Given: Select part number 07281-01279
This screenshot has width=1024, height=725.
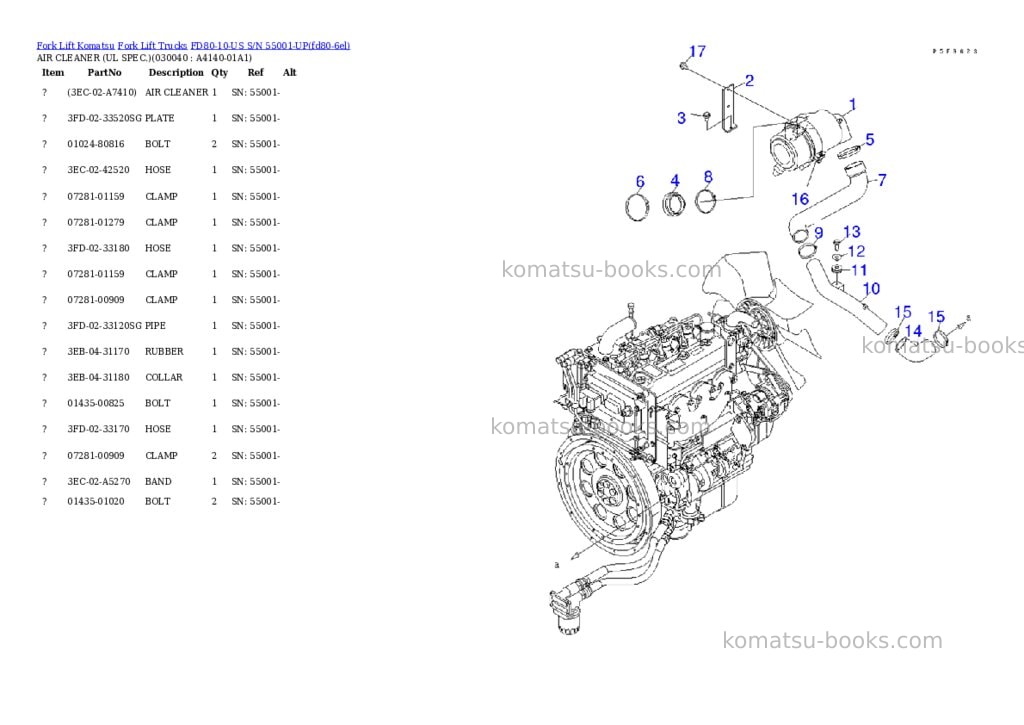Looking at the screenshot, I should (95, 222).
